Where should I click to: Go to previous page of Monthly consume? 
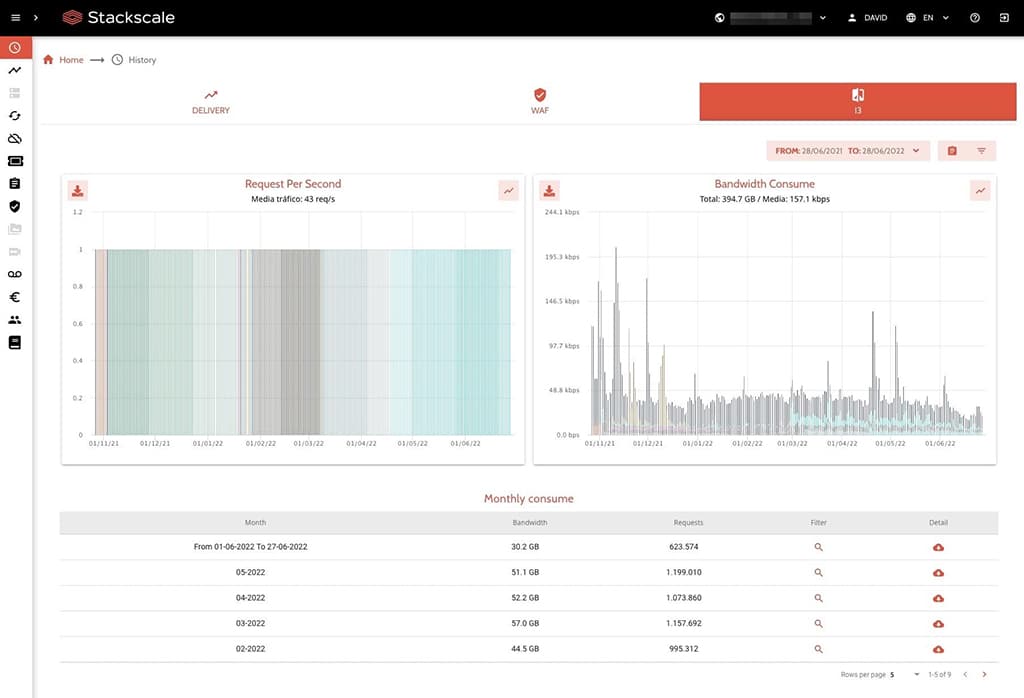click(965, 674)
